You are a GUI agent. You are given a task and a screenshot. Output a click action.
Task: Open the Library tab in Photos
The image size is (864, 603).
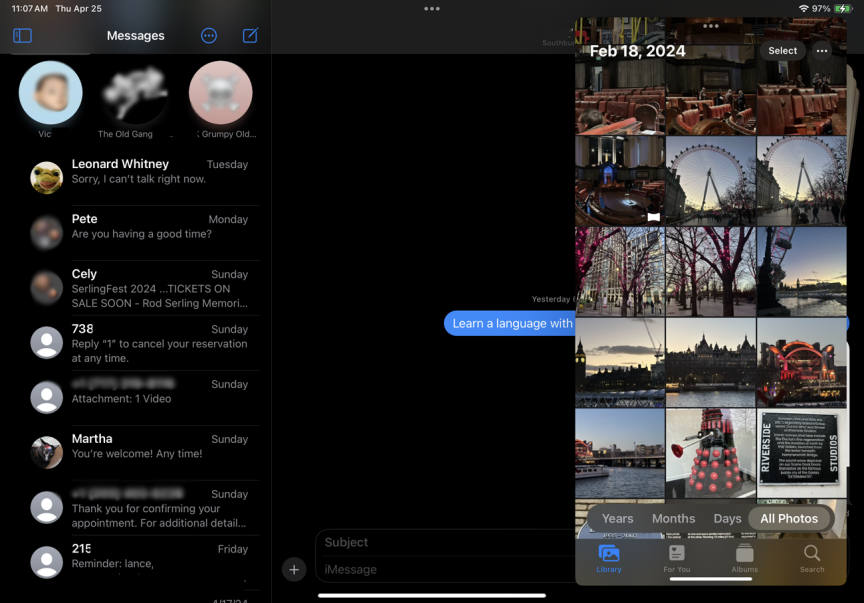pyautogui.click(x=608, y=558)
